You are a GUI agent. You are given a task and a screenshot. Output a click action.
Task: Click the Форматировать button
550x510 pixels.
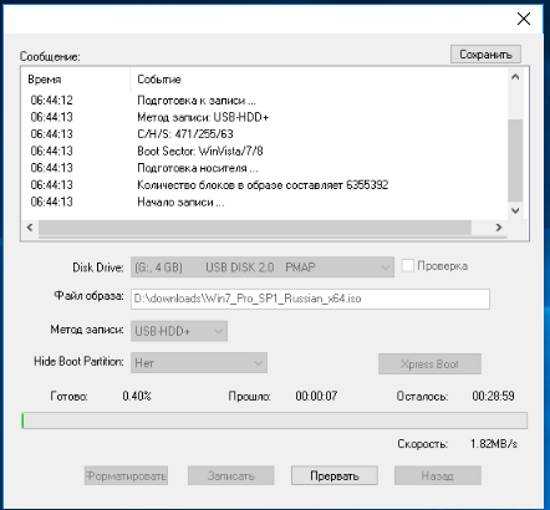(x=126, y=476)
